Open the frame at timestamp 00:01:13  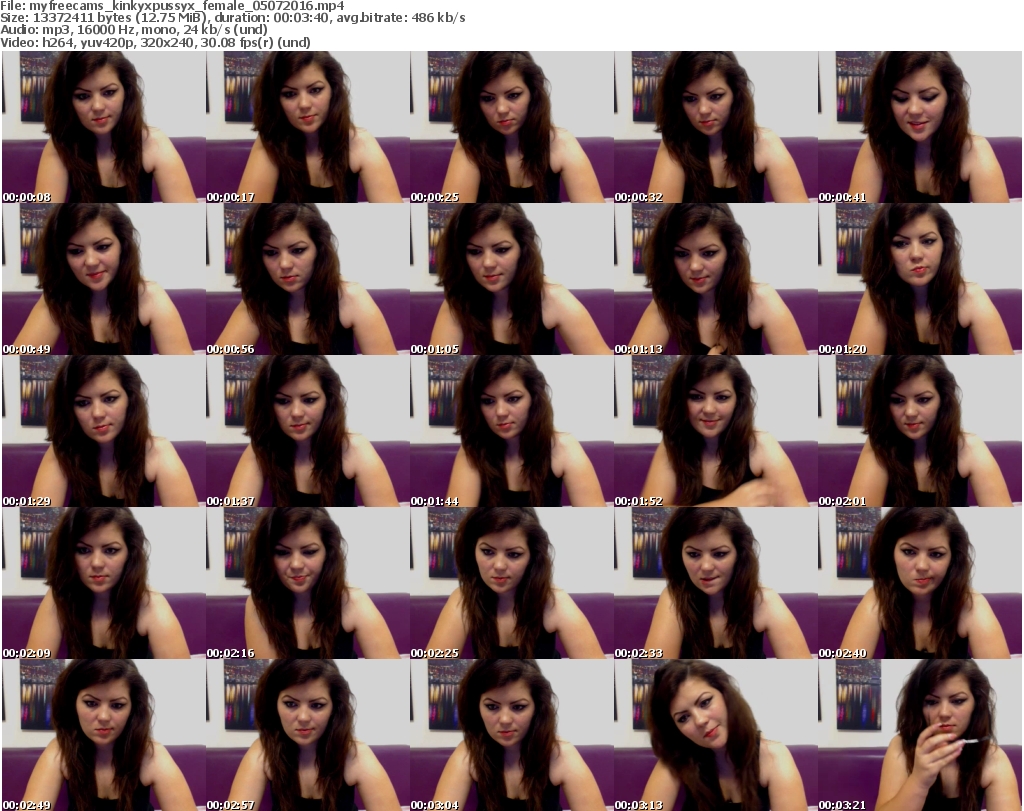(x=716, y=279)
